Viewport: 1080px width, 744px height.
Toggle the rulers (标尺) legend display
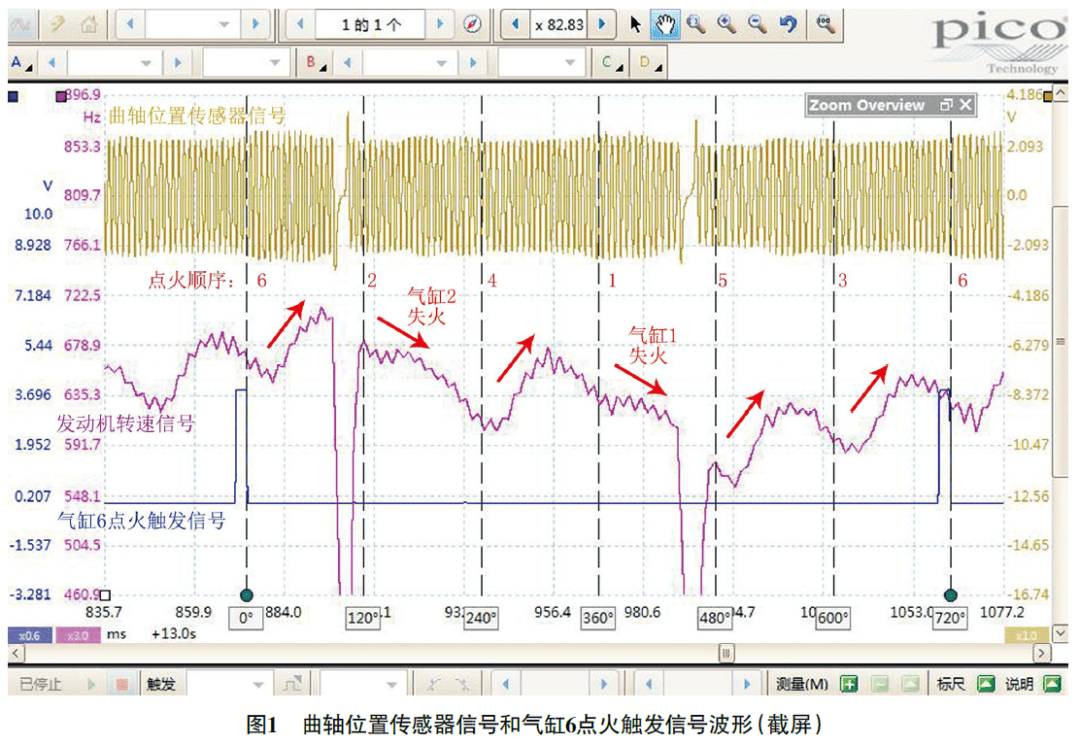click(985, 685)
